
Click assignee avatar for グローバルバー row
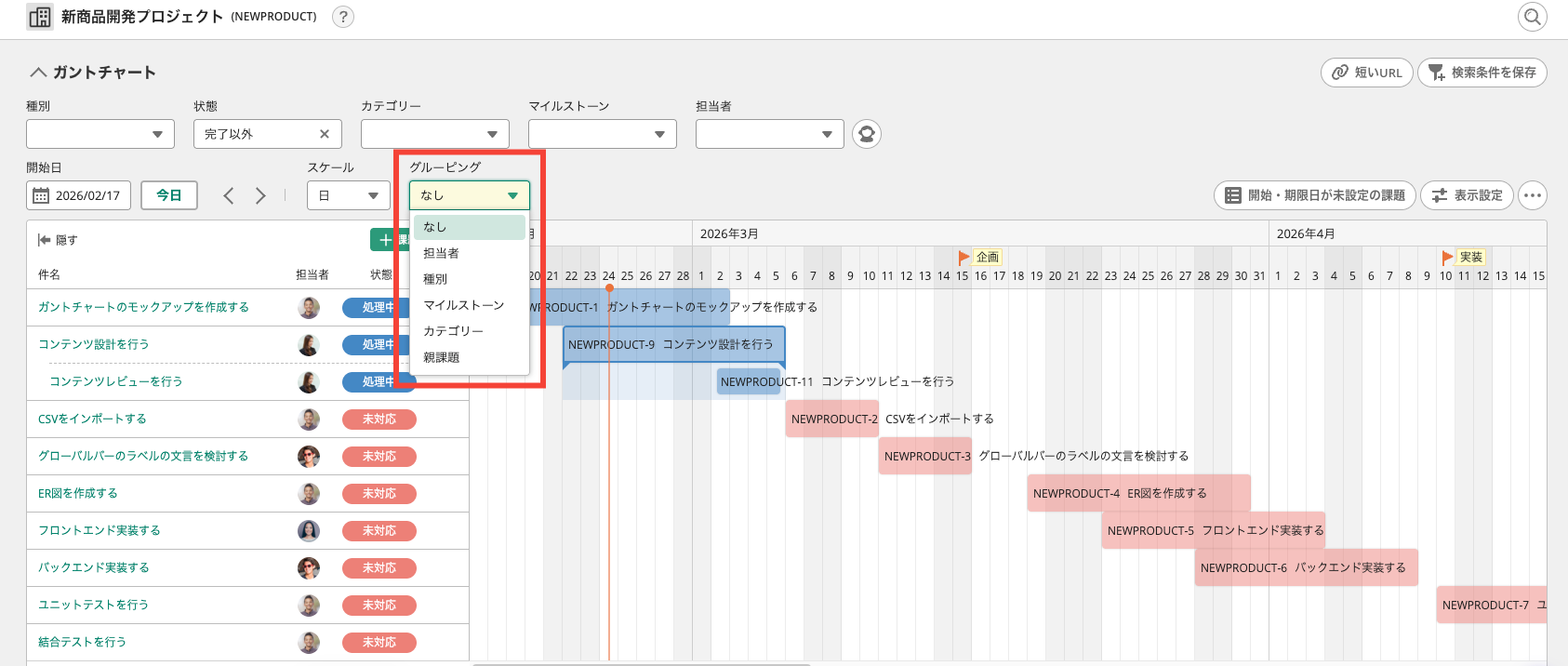click(309, 457)
